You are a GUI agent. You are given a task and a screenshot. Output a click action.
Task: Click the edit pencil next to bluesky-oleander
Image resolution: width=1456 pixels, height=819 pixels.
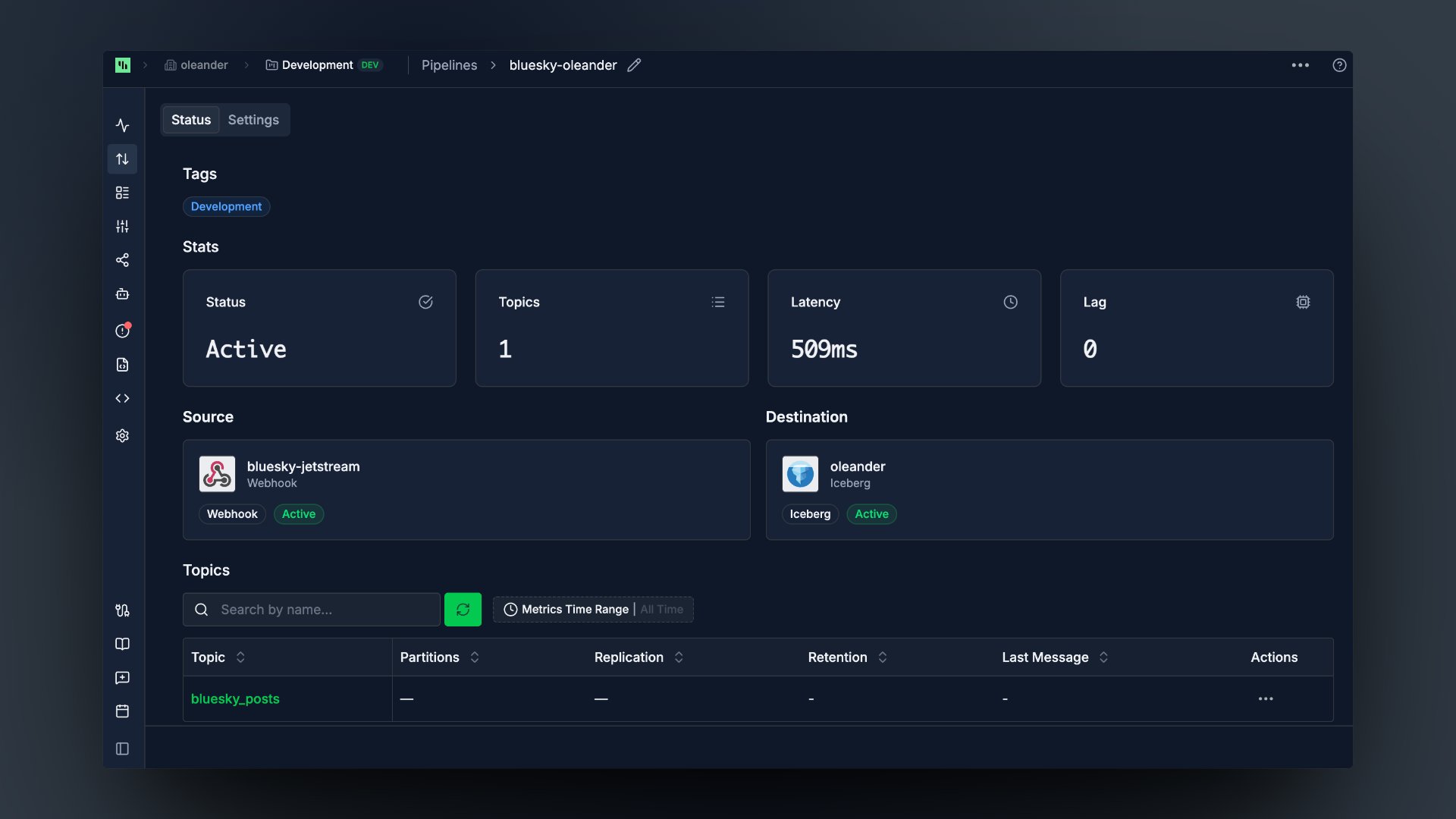[634, 65]
